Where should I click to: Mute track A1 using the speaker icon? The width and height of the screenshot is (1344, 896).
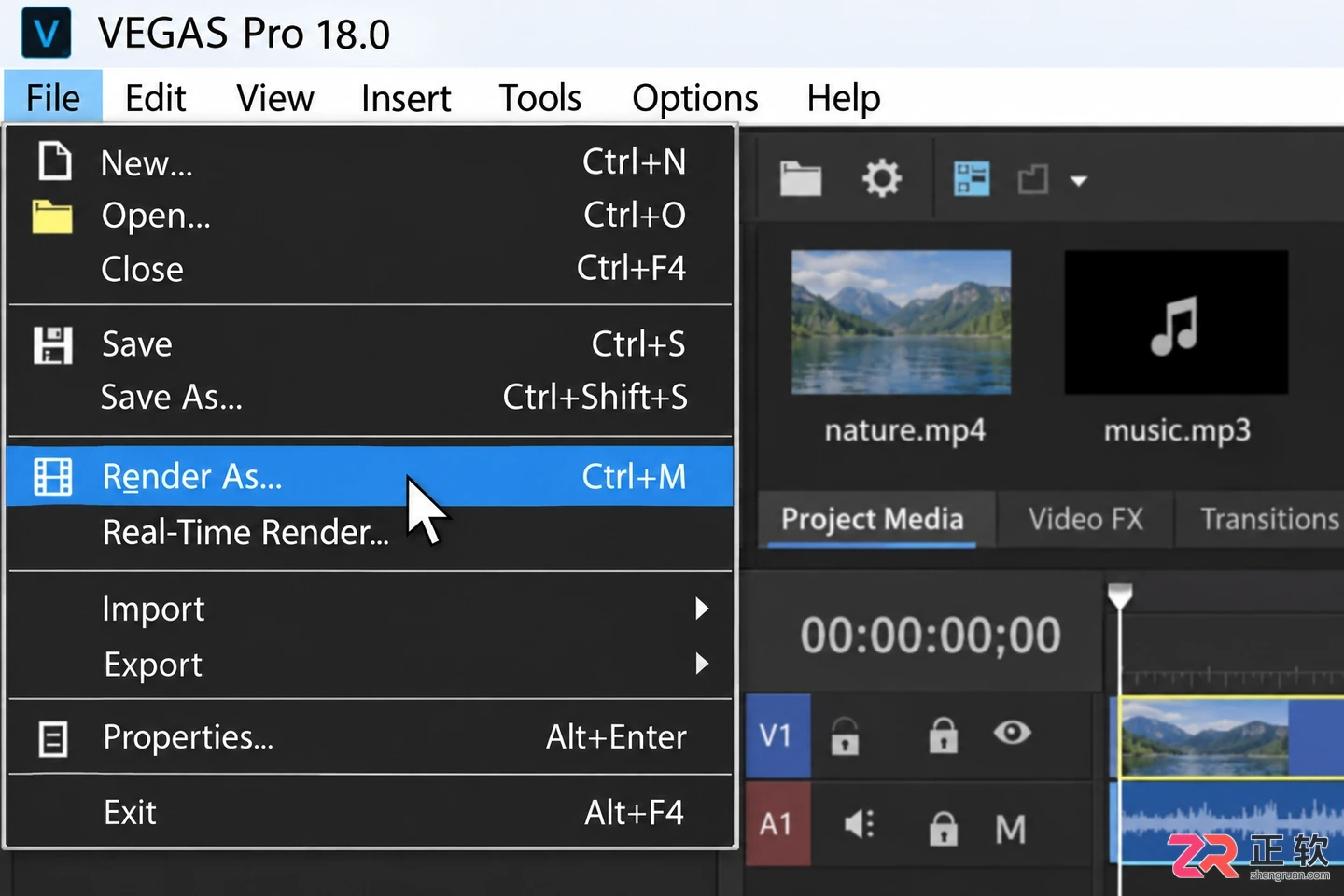(860, 824)
